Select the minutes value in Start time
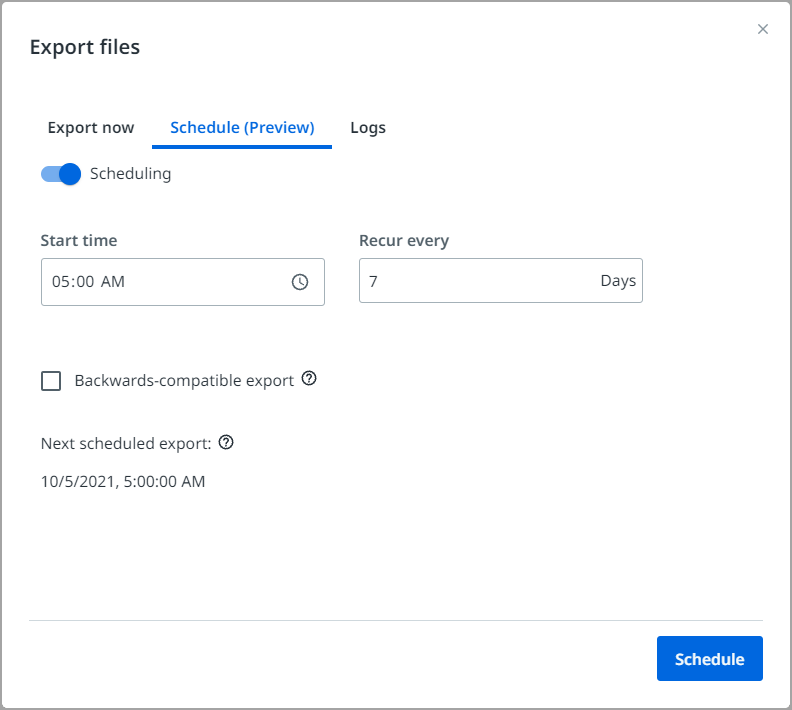792x710 pixels. [85, 282]
